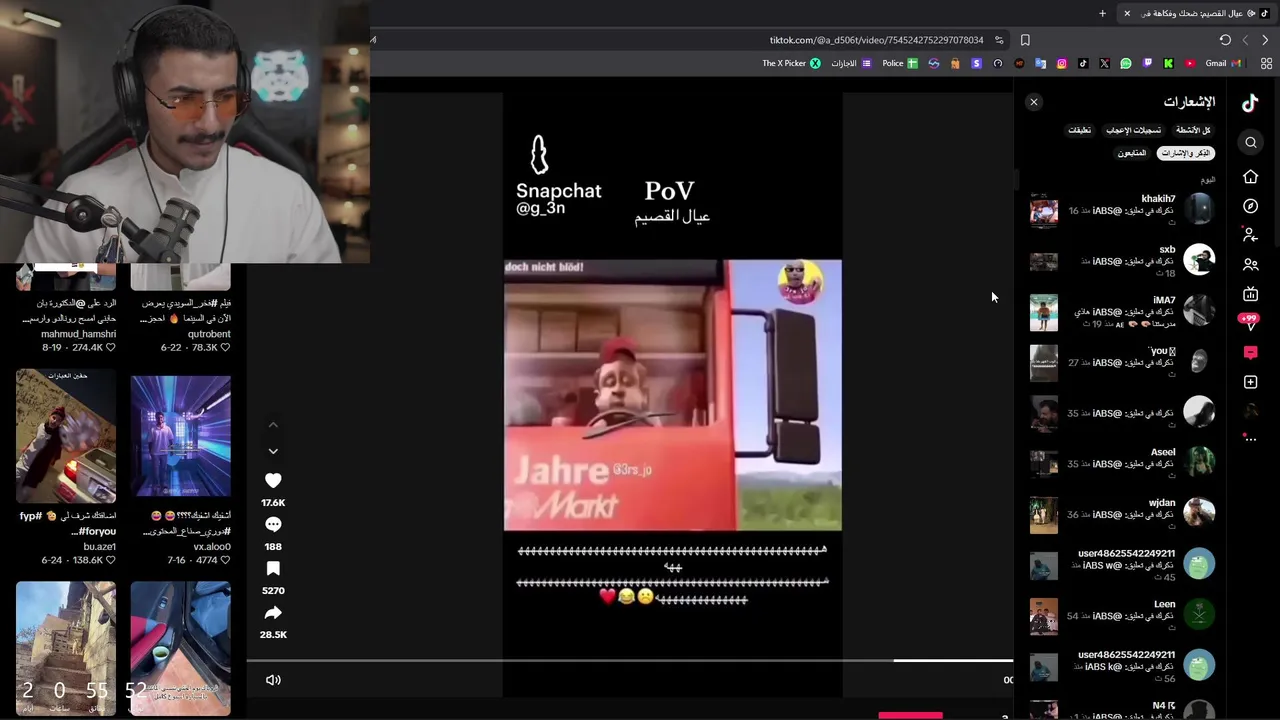Open the comments bubble showing 188

tap(273, 525)
